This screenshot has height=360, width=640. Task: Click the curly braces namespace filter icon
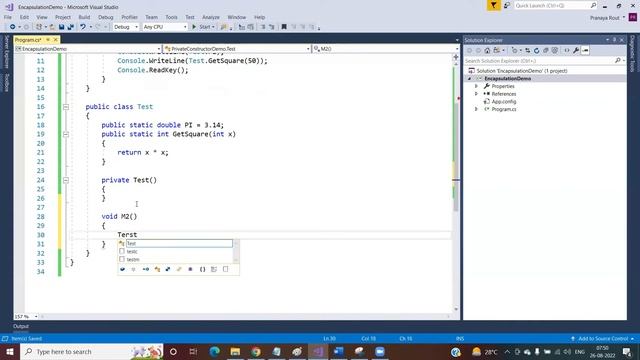[202, 269]
